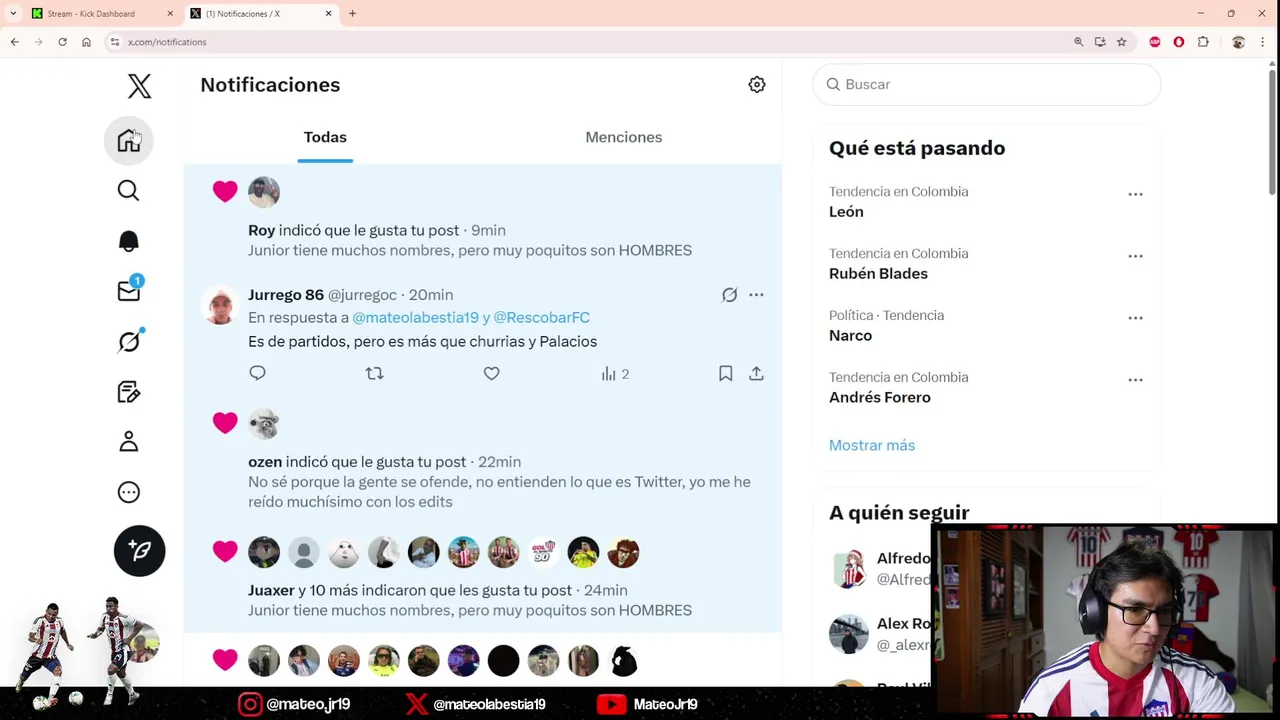
Task: Repost Jurrego 86's reply
Action: coord(374,373)
